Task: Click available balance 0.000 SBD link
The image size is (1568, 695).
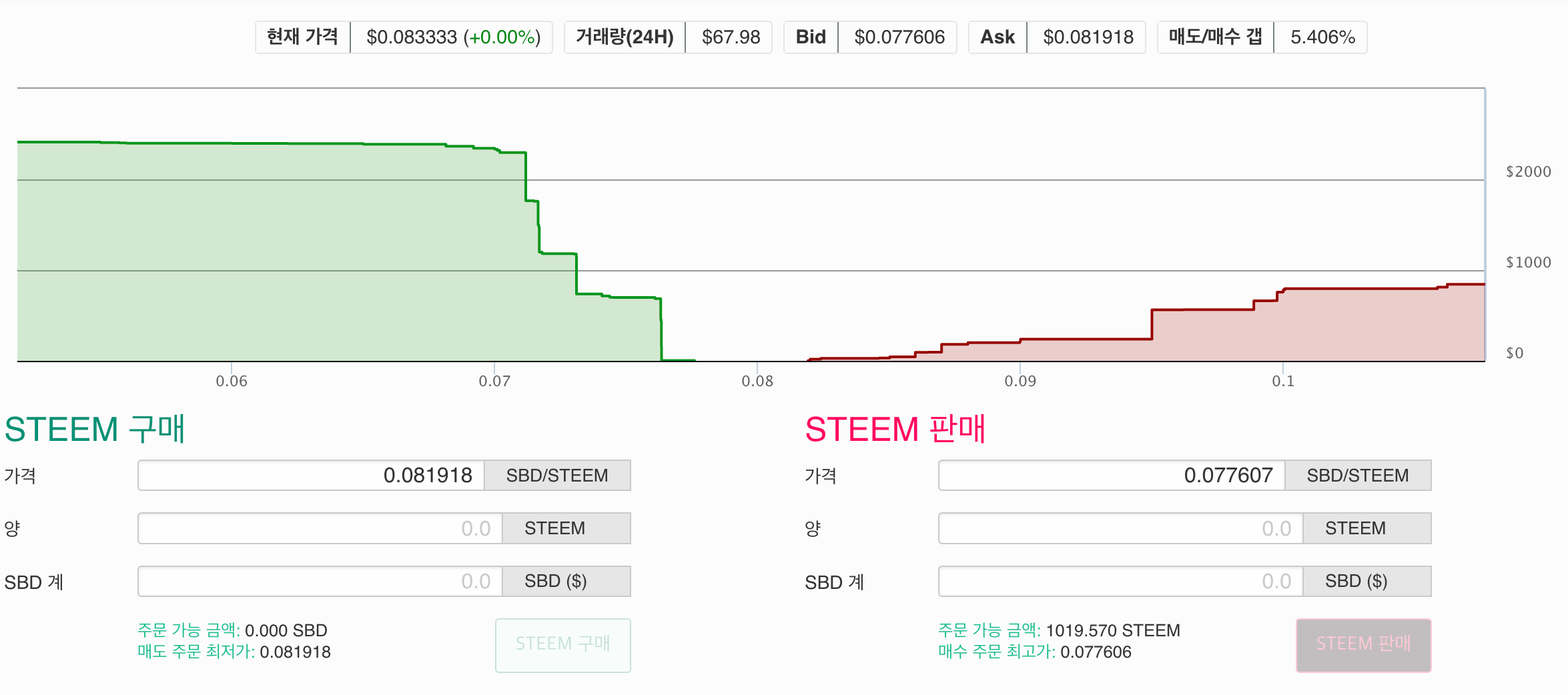Action: coord(286,630)
